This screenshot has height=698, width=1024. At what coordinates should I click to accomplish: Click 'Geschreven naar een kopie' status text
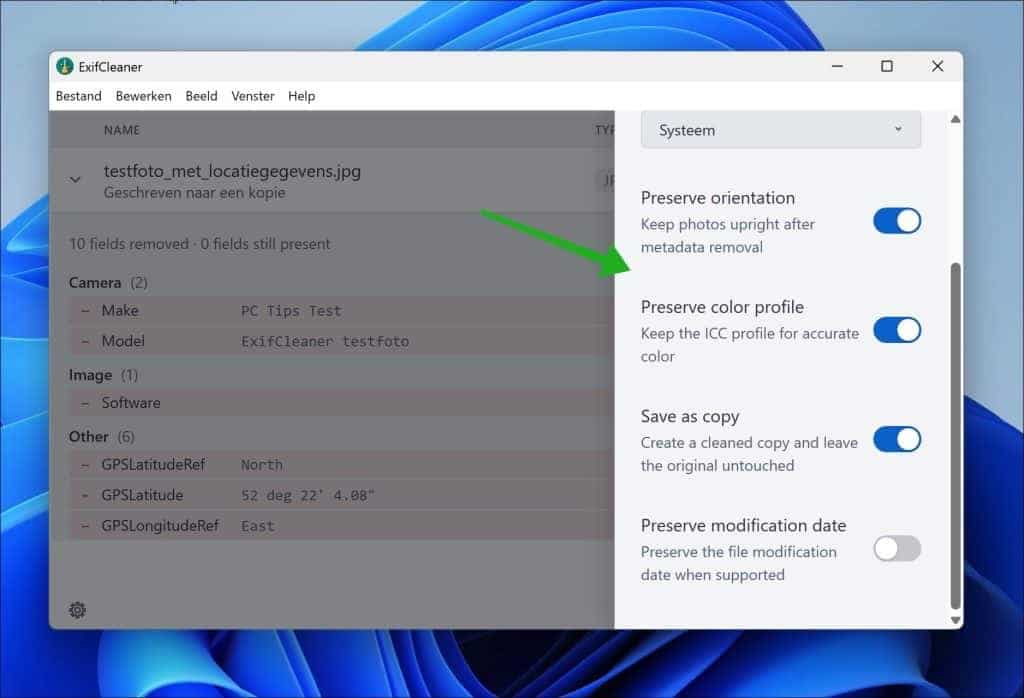[x=195, y=193]
